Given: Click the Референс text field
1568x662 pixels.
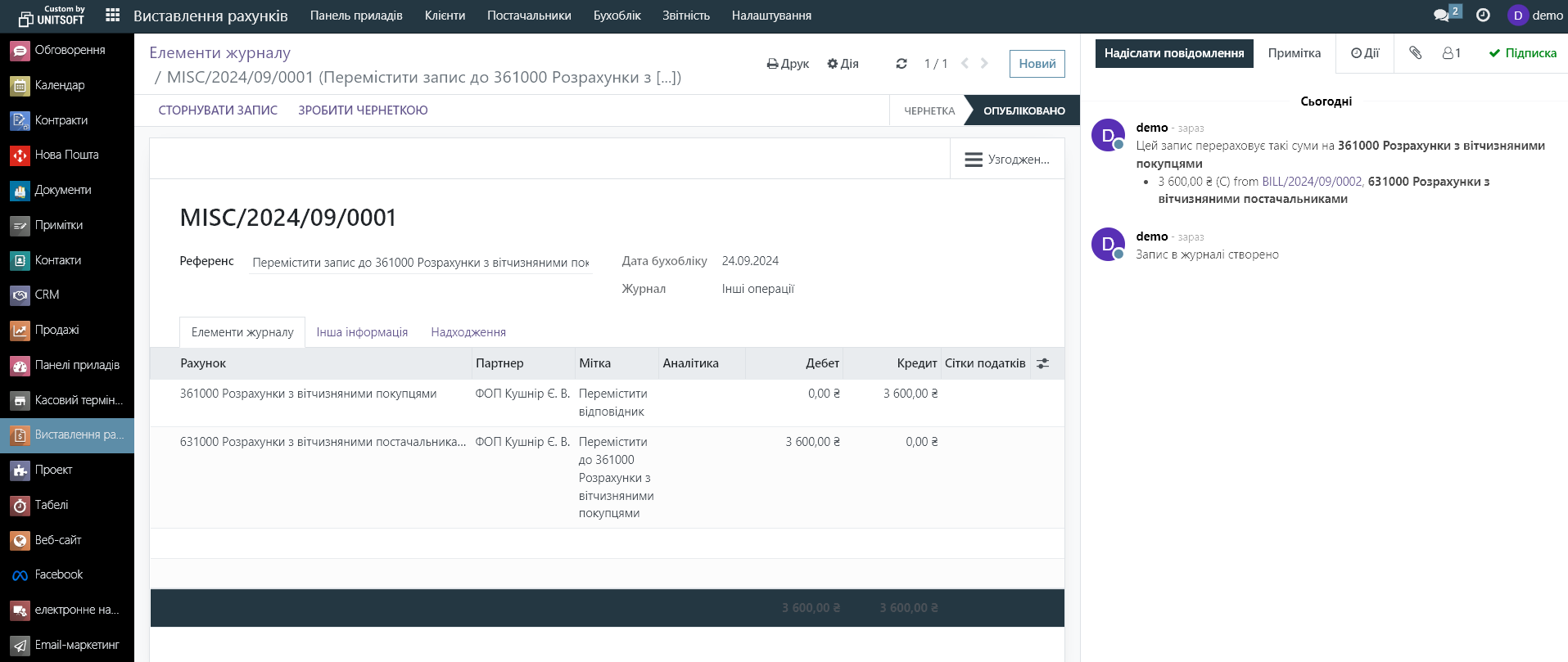Looking at the screenshot, I should point(421,263).
